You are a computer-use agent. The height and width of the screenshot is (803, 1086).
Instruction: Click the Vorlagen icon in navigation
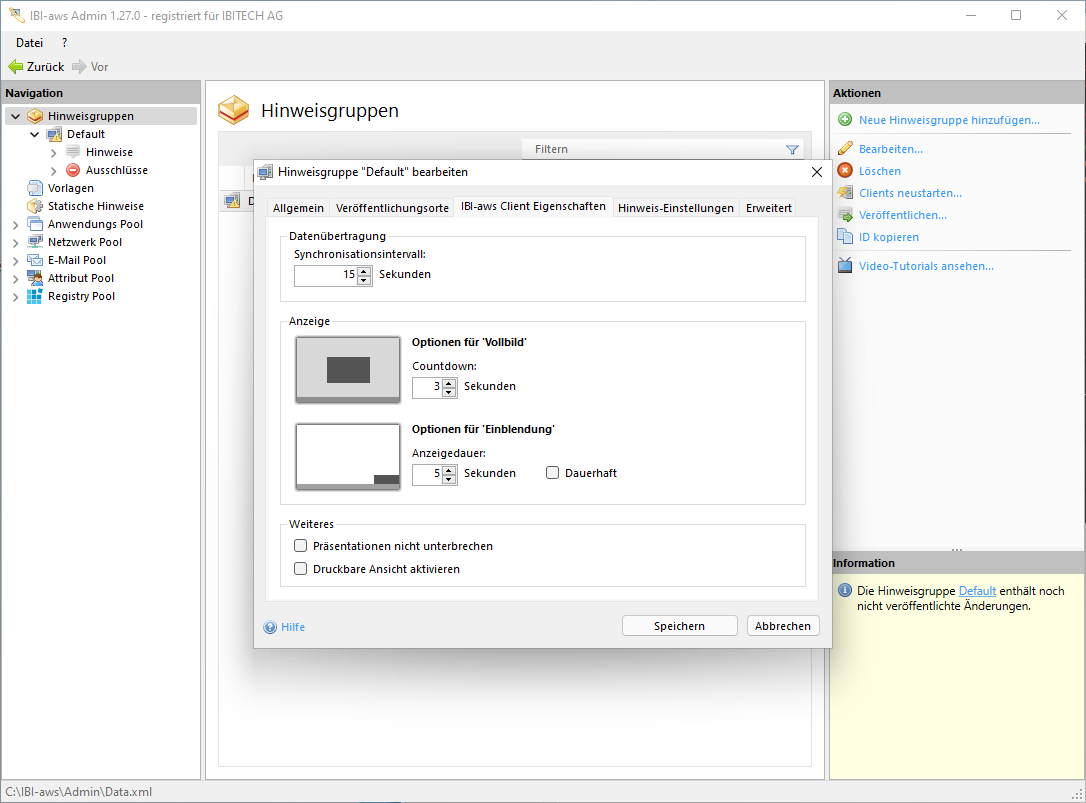click(x=35, y=188)
